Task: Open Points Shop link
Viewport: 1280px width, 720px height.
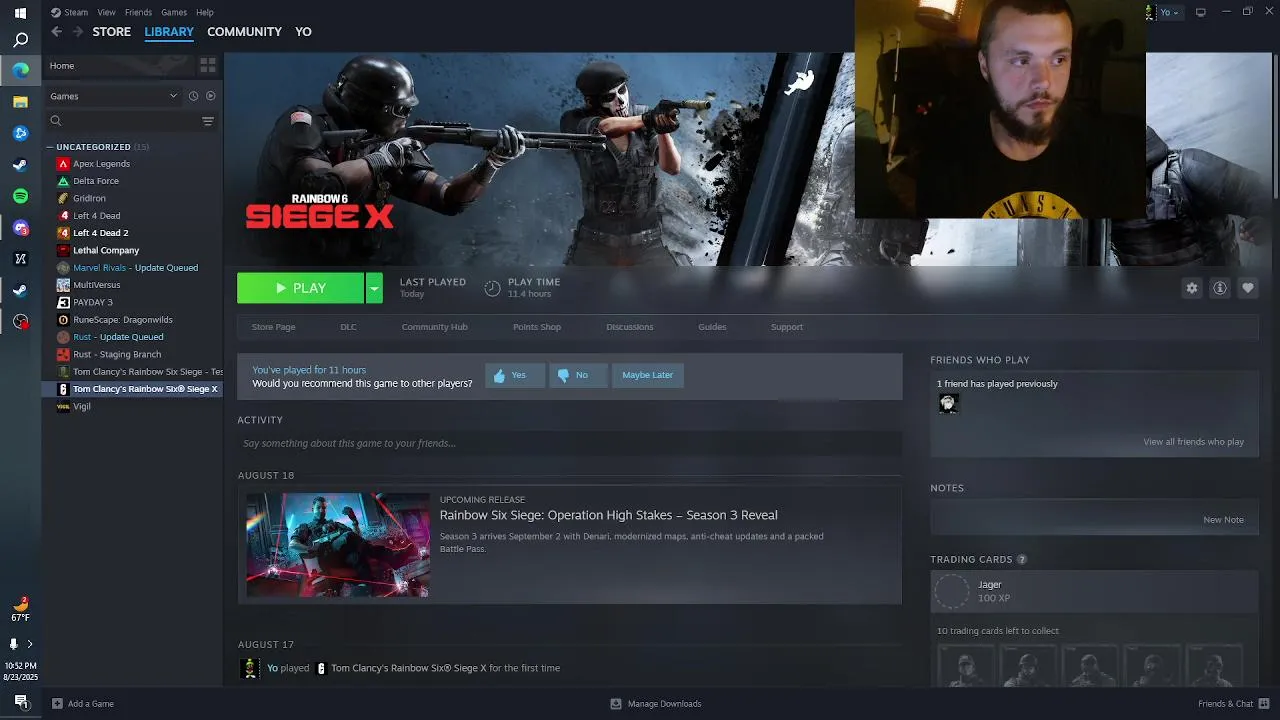Action: [537, 327]
